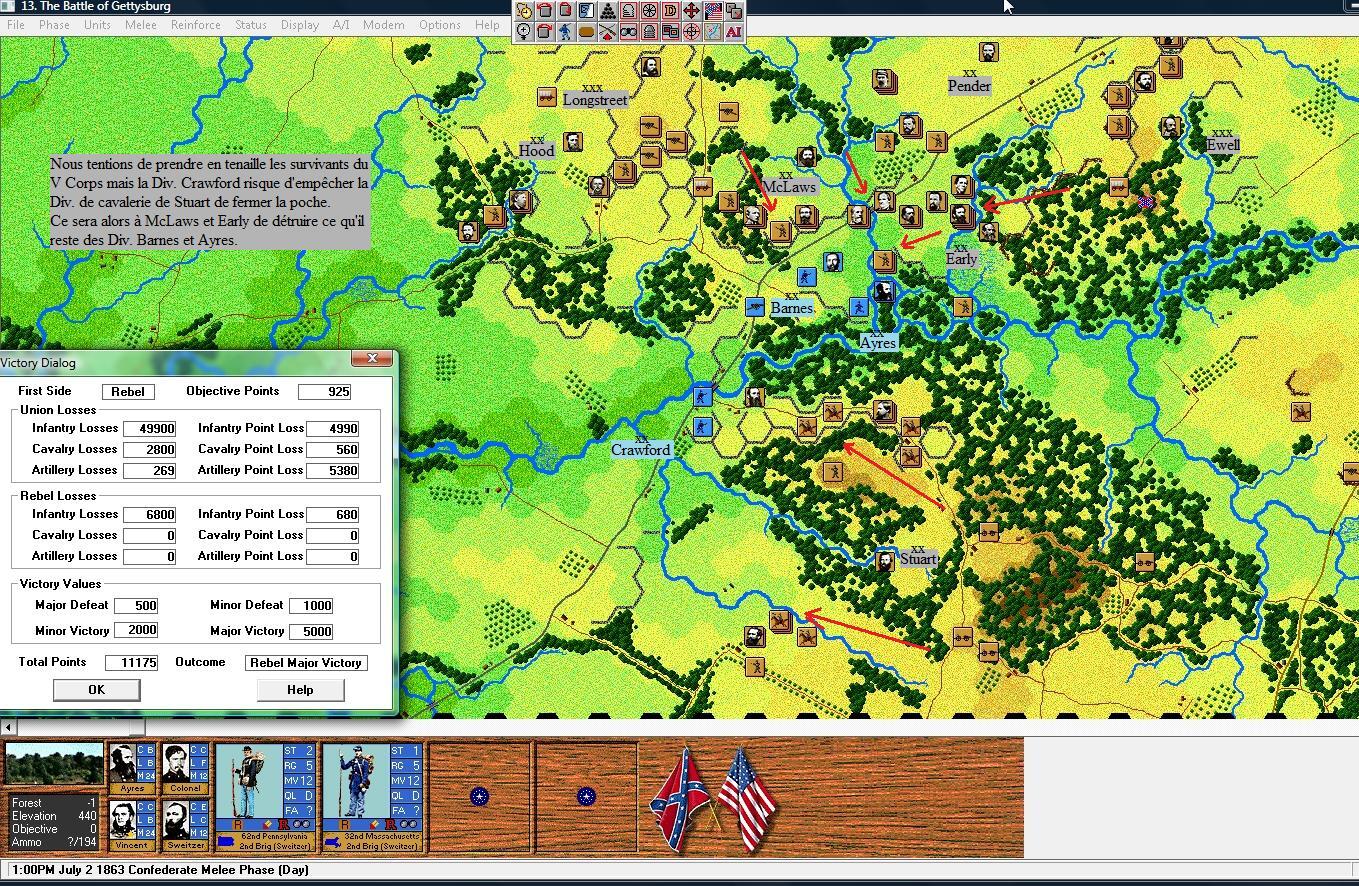This screenshot has height=886, width=1359.
Task: Open the A/I menu
Action: click(x=341, y=24)
